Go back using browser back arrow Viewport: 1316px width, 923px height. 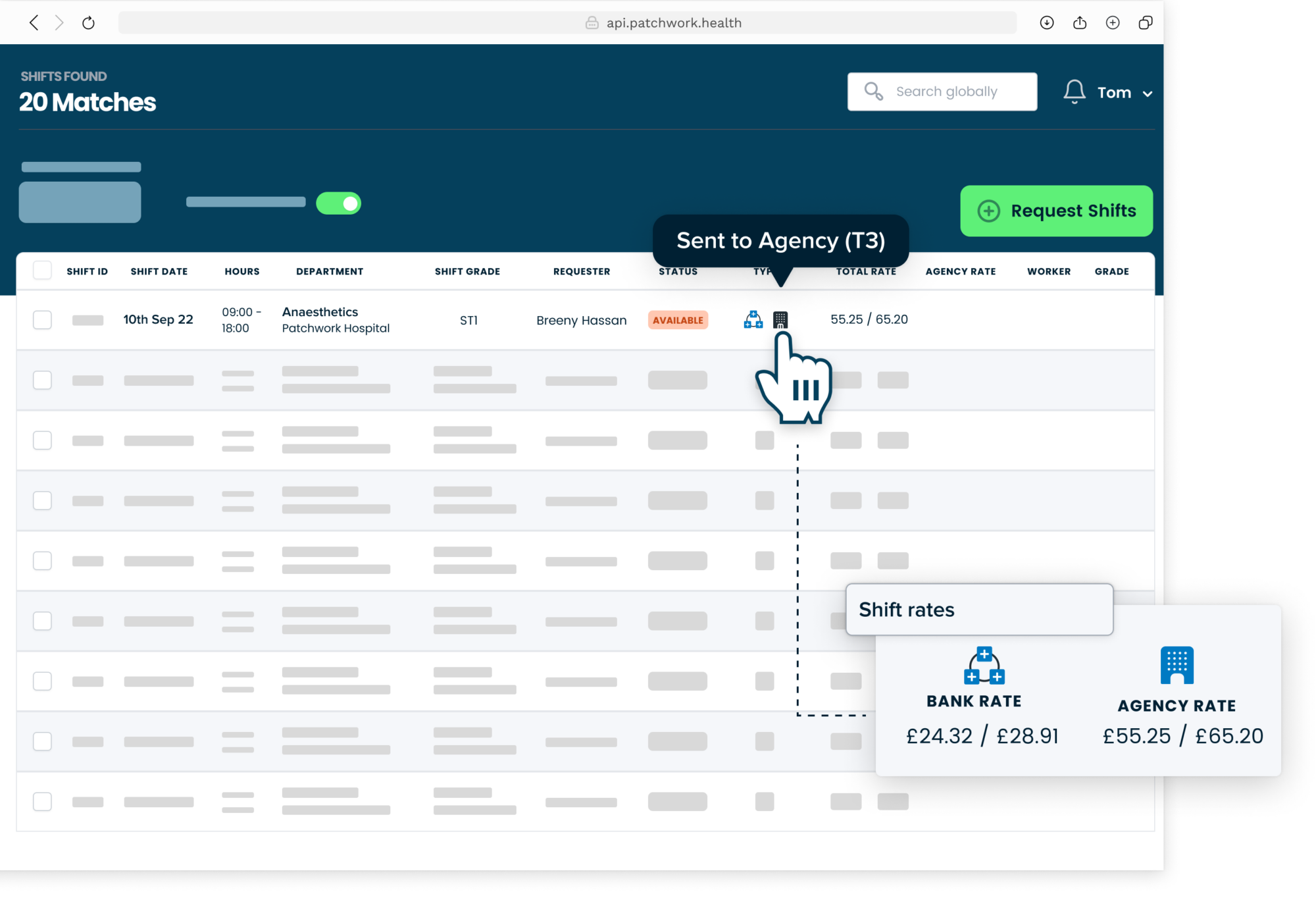(34, 23)
